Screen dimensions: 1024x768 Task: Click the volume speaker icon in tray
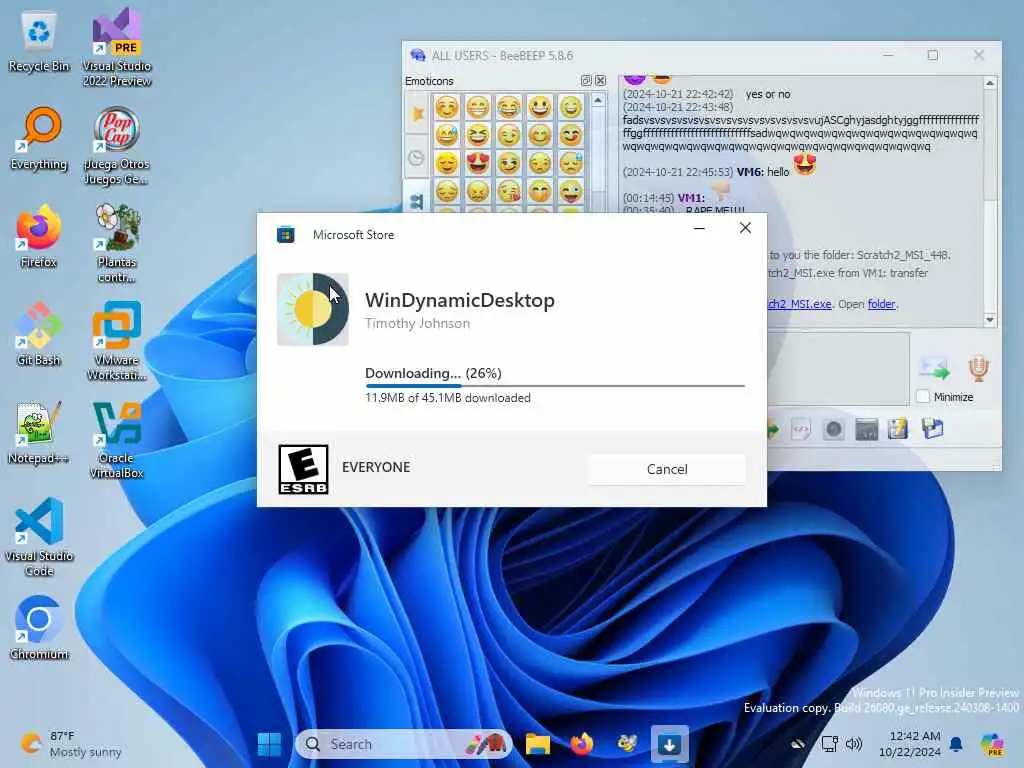tap(854, 744)
